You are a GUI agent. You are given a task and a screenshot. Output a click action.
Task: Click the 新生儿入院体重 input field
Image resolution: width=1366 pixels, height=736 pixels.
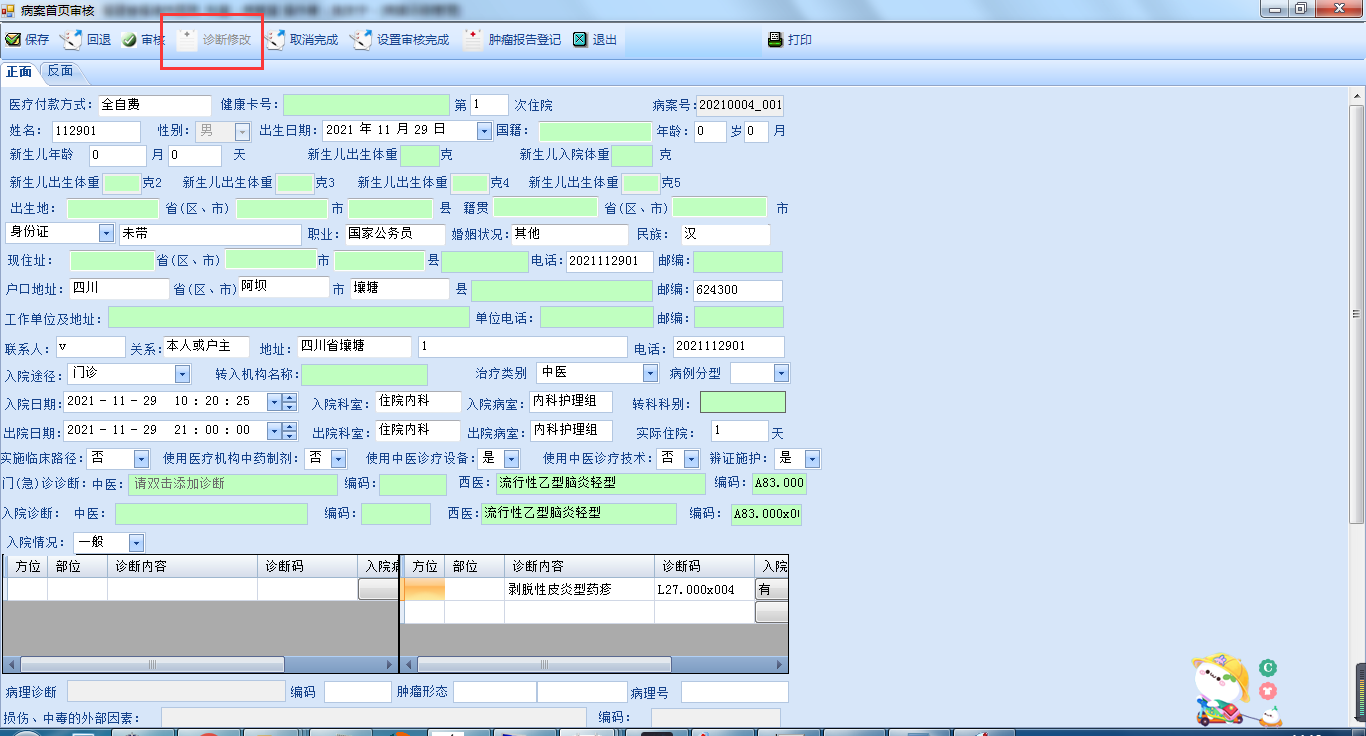632,155
